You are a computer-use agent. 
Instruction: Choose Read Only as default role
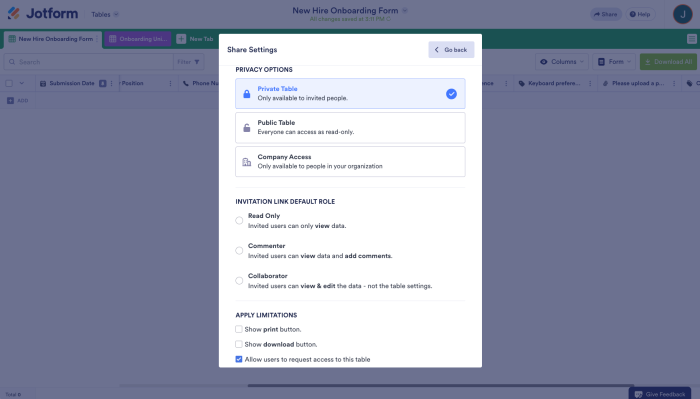pos(239,220)
